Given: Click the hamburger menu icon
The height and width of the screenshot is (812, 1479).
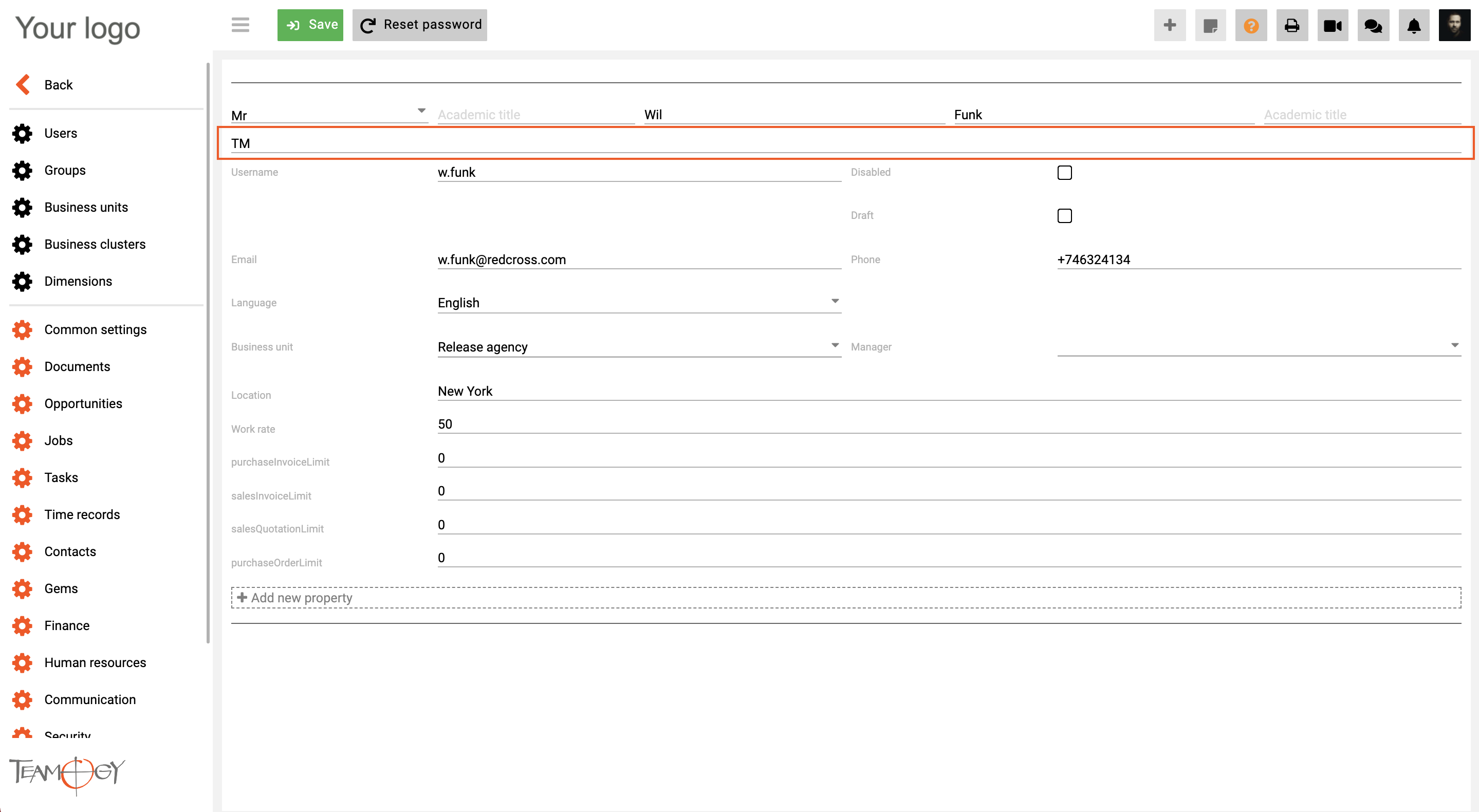Looking at the screenshot, I should click(x=240, y=25).
